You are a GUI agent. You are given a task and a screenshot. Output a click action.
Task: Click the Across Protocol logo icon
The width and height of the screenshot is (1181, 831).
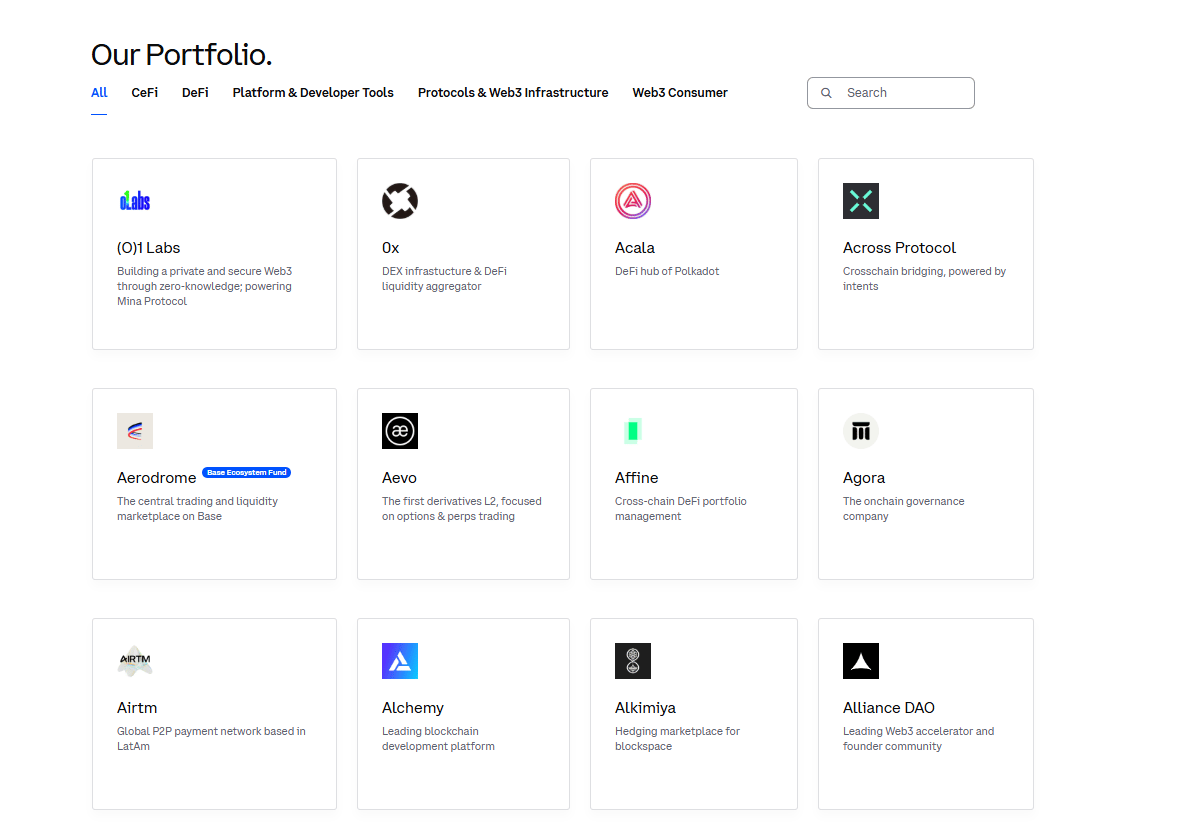pos(861,201)
